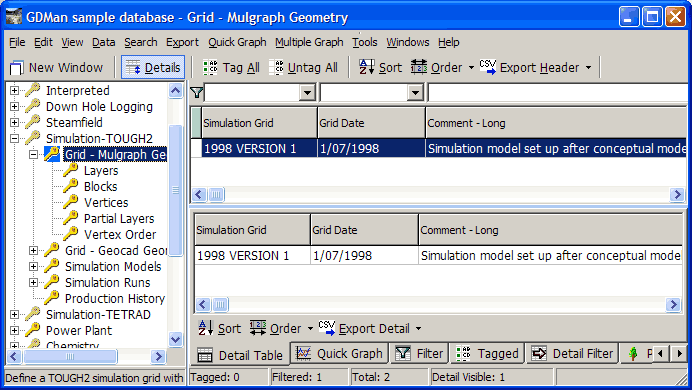Viewport: 692px width, 390px height.
Task: Click the detail panel Sort icon
Action: [x=206, y=328]
